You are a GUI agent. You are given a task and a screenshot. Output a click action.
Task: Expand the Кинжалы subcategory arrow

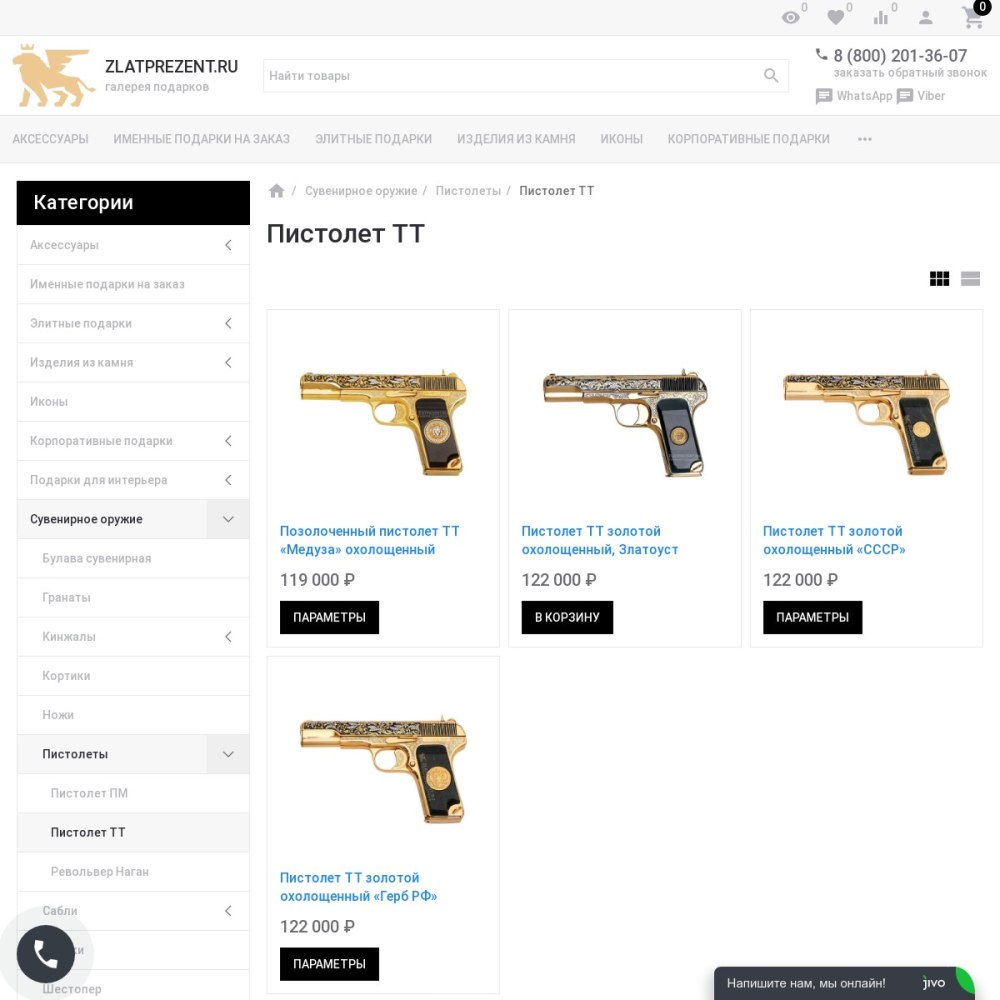[x=228, y=636]
